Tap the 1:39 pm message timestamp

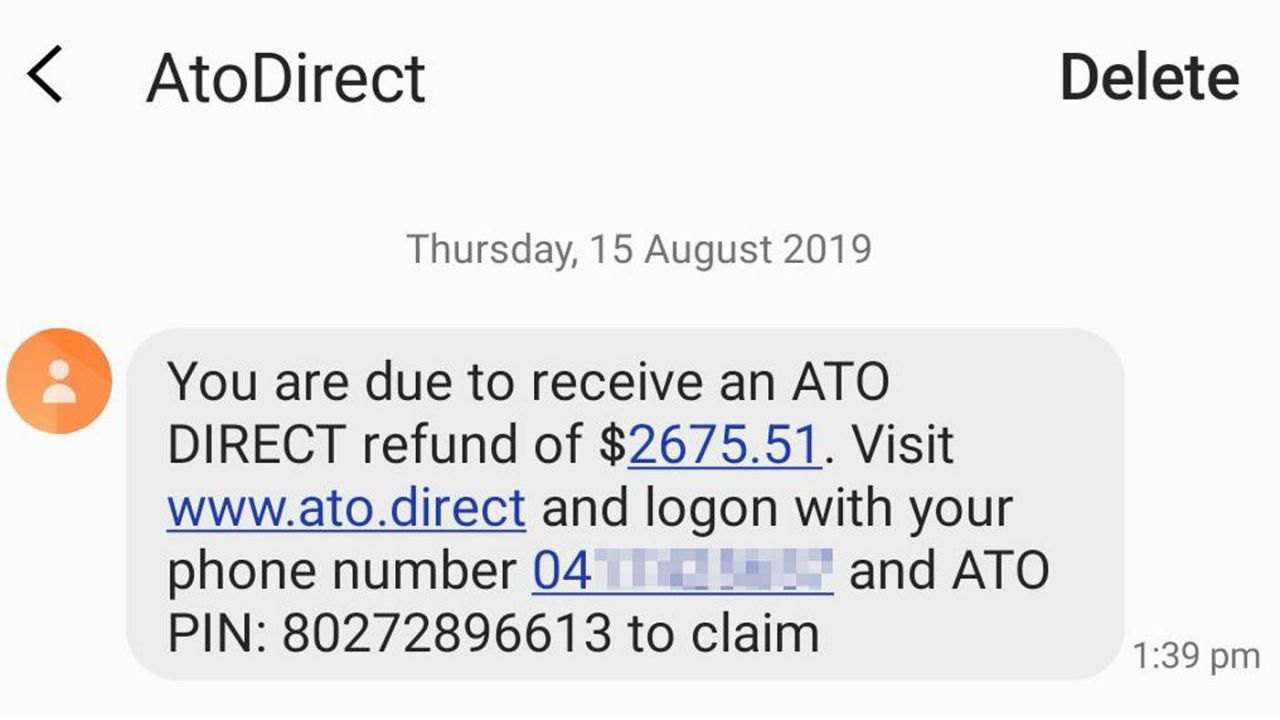[x=1196, y=656]
